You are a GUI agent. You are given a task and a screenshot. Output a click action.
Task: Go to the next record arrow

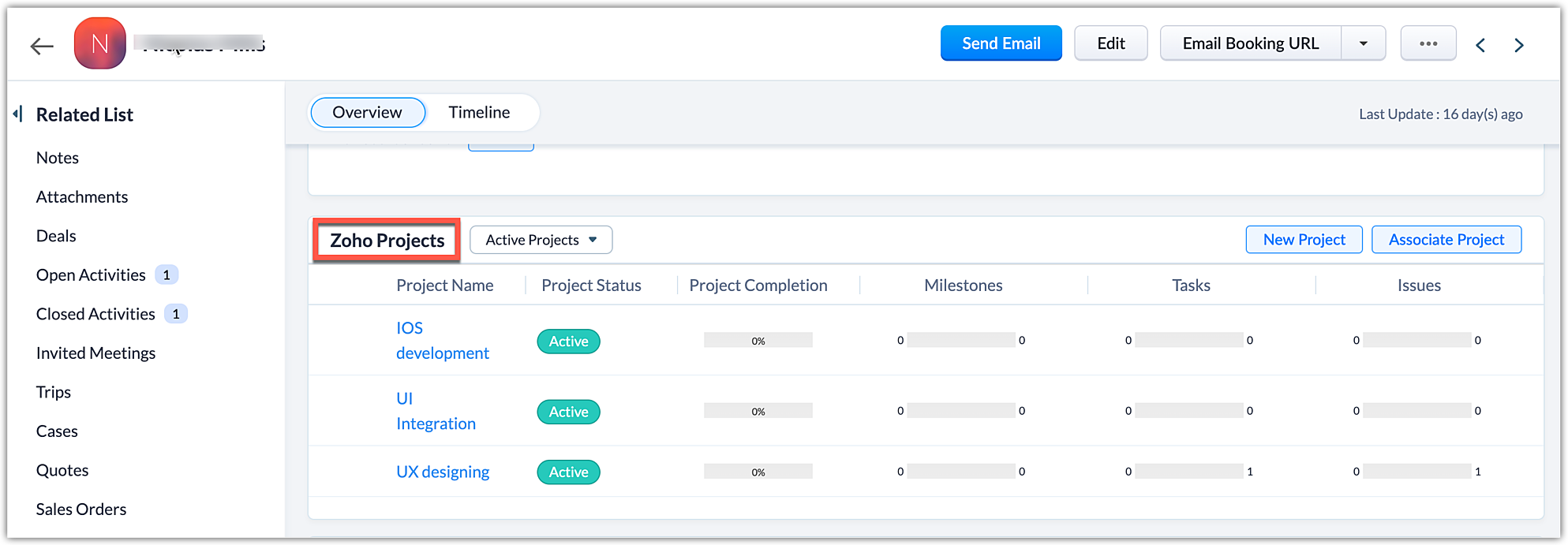(1518, 45)
